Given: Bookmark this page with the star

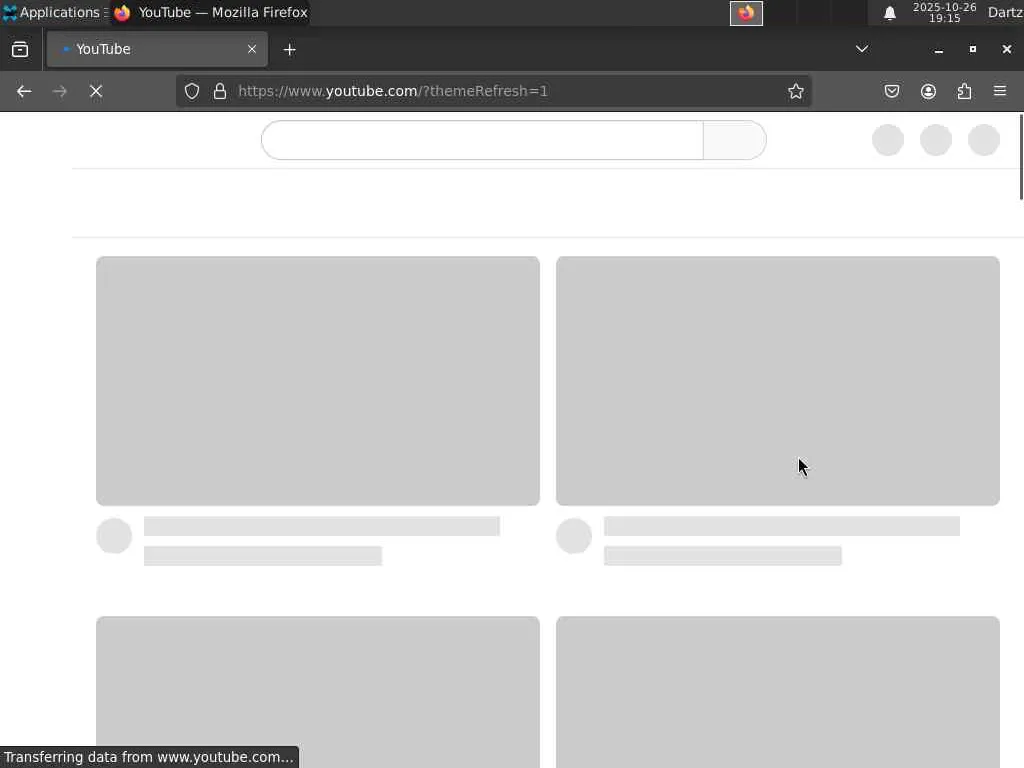Looking at the screenshot, I should coord(795,91).
